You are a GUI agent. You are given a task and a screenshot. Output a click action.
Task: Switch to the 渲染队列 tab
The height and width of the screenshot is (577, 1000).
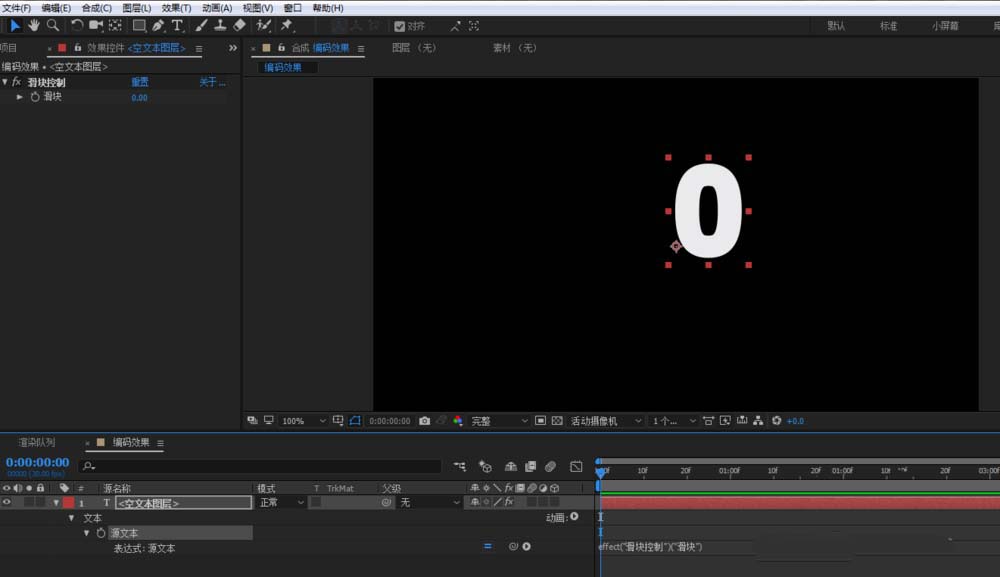pos(37,442)
